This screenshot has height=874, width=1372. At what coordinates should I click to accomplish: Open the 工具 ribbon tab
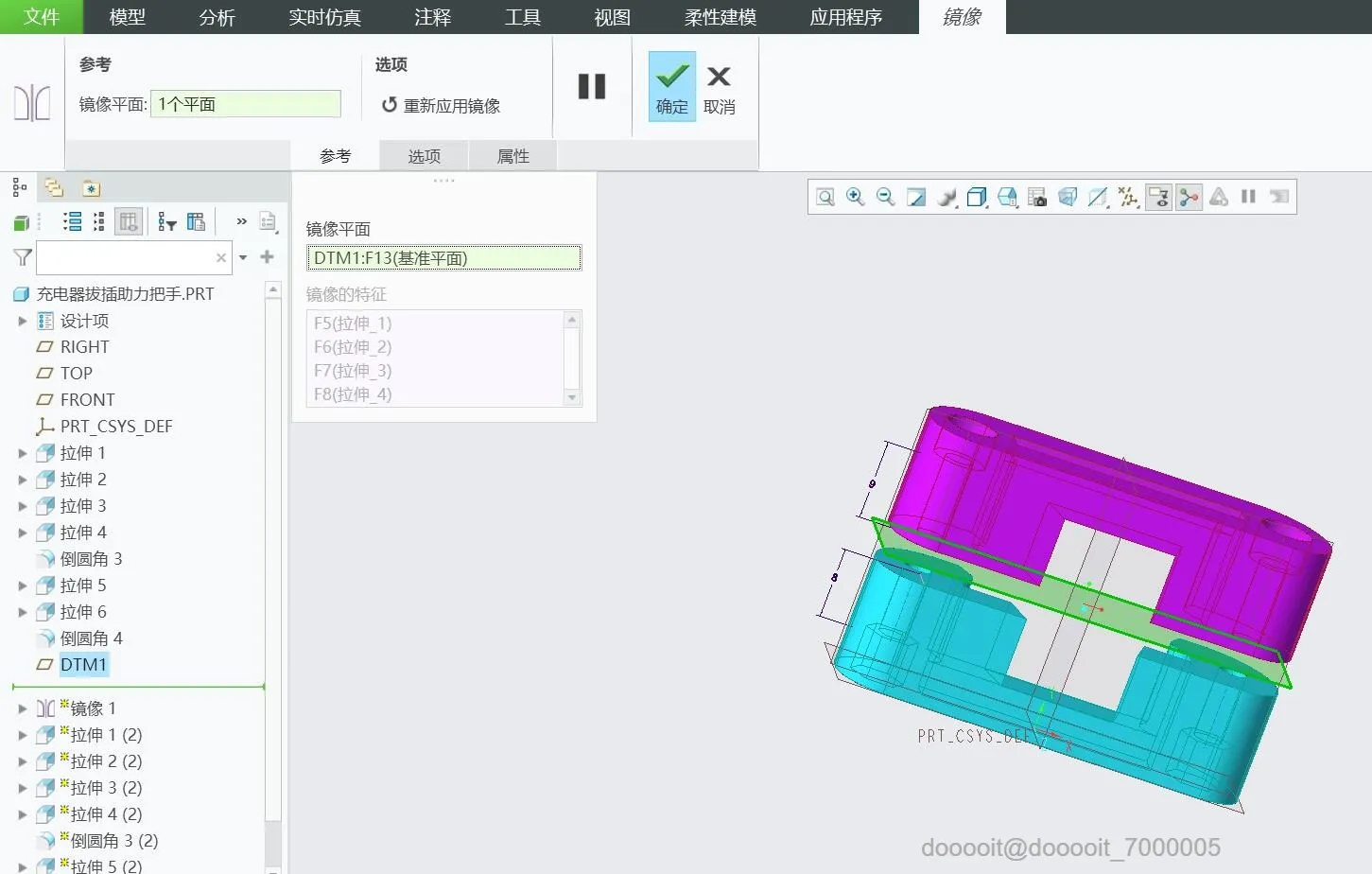pyautogui.click(x=523, y=17)
